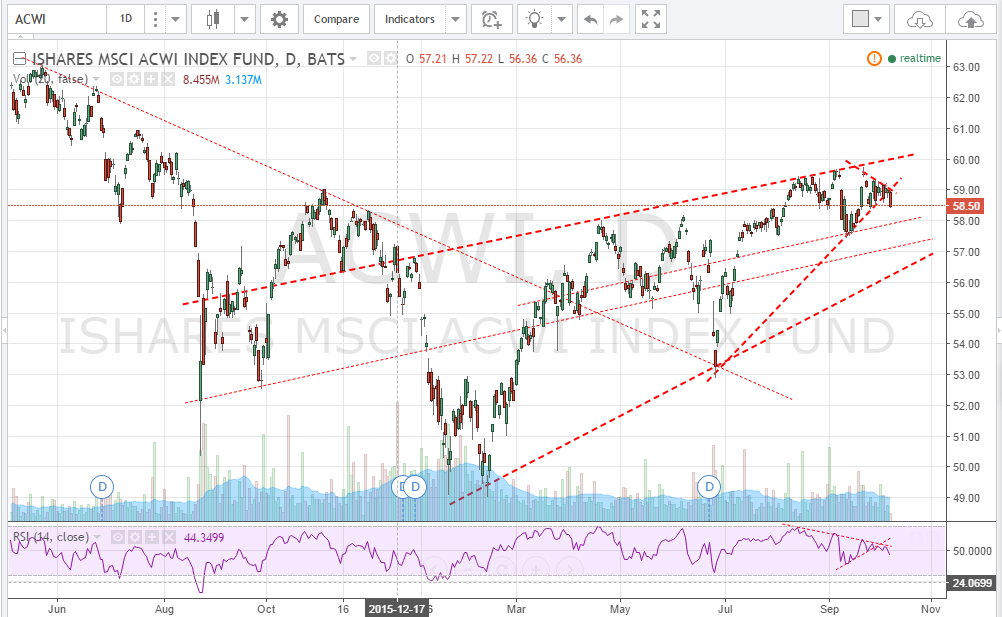Expand the chart style dropdown arrow

click(244, 19)
